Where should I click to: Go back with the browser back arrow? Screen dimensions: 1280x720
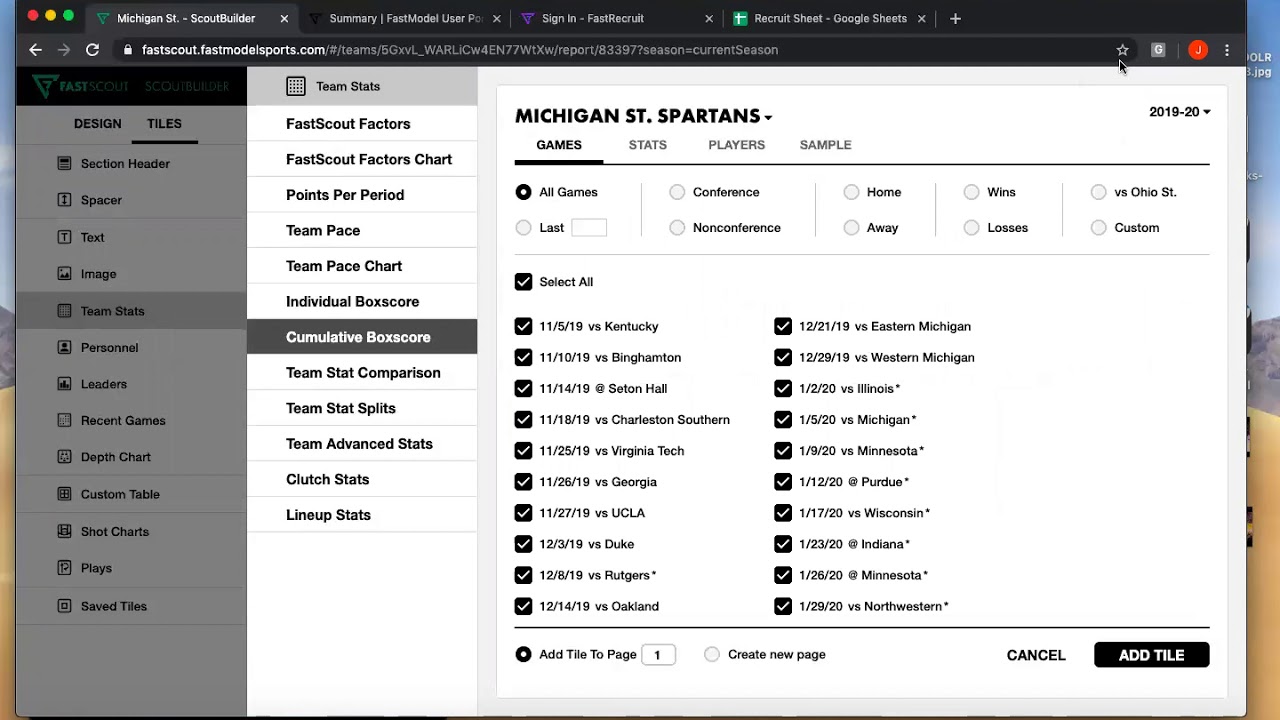click(35, 50)
